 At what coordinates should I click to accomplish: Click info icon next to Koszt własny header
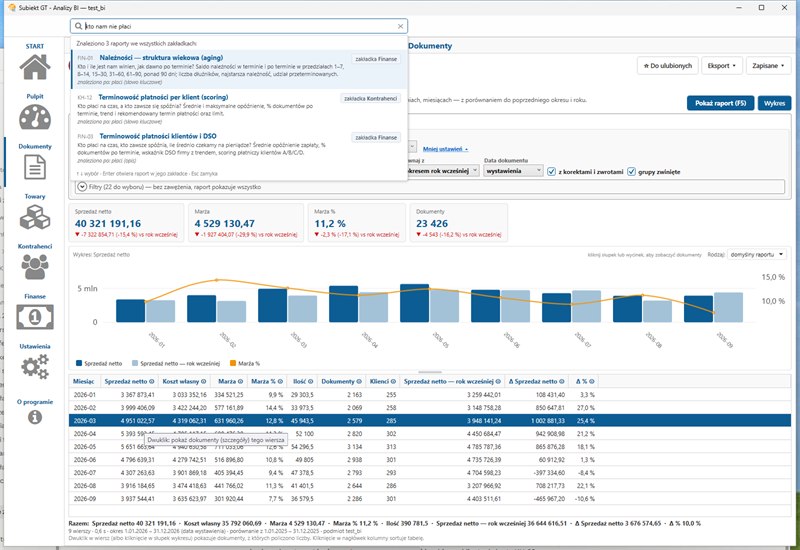coord(204,381)
